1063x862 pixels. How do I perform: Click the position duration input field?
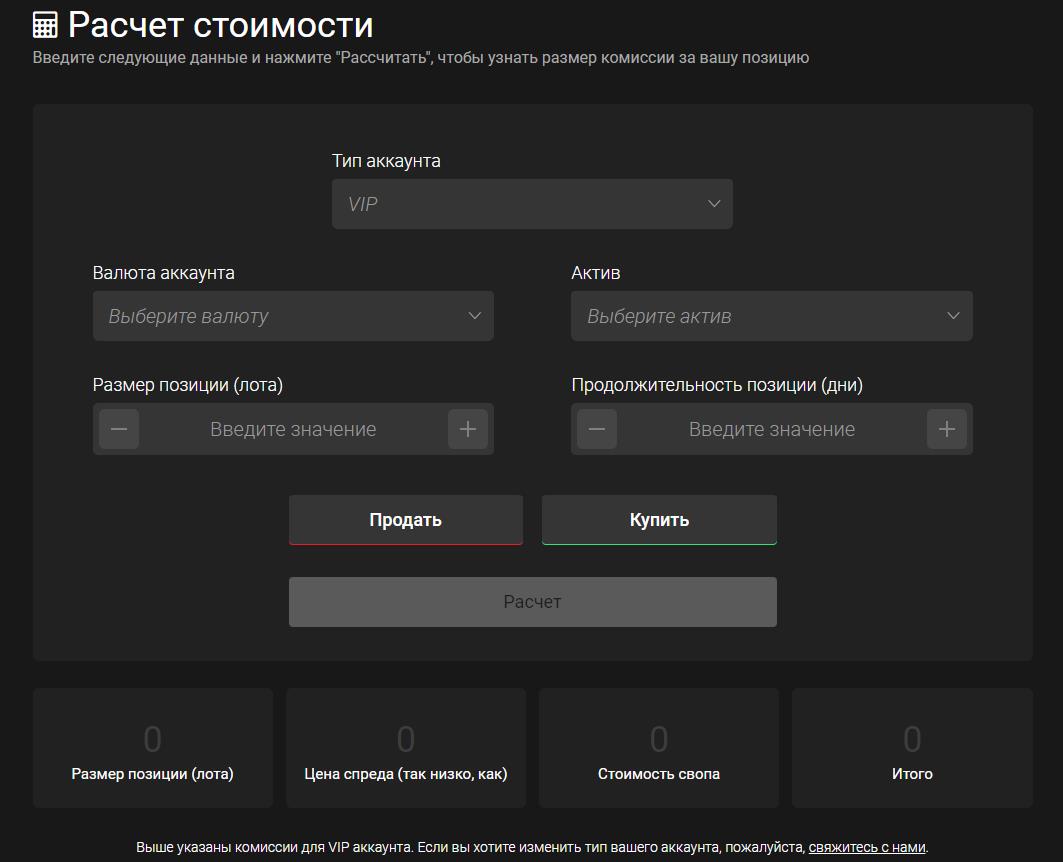pyautogui.click(x=771, y=428)
